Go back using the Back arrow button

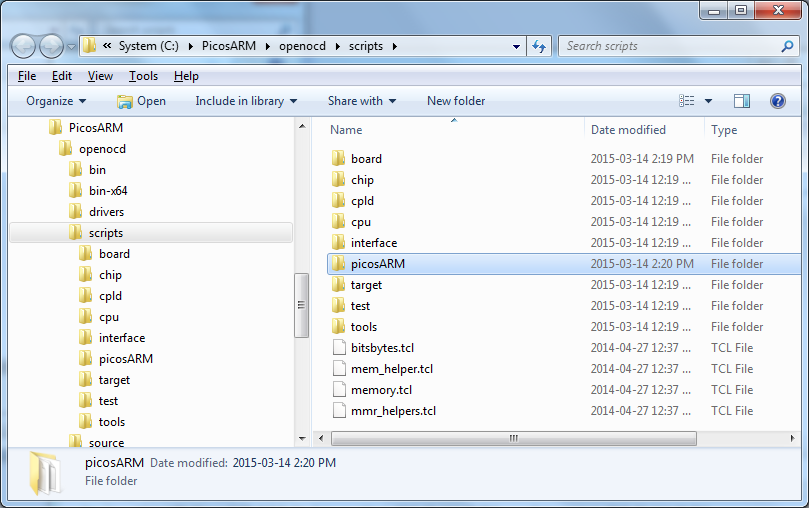point(23,46)
